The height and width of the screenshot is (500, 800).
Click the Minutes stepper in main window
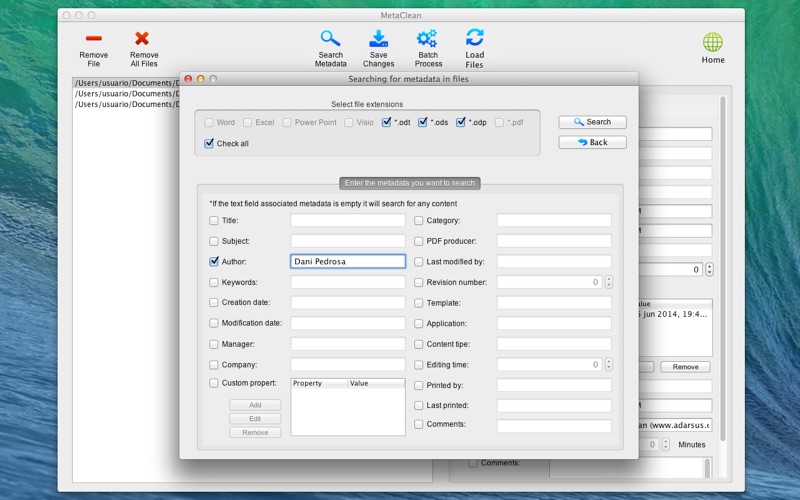point(665,444)
